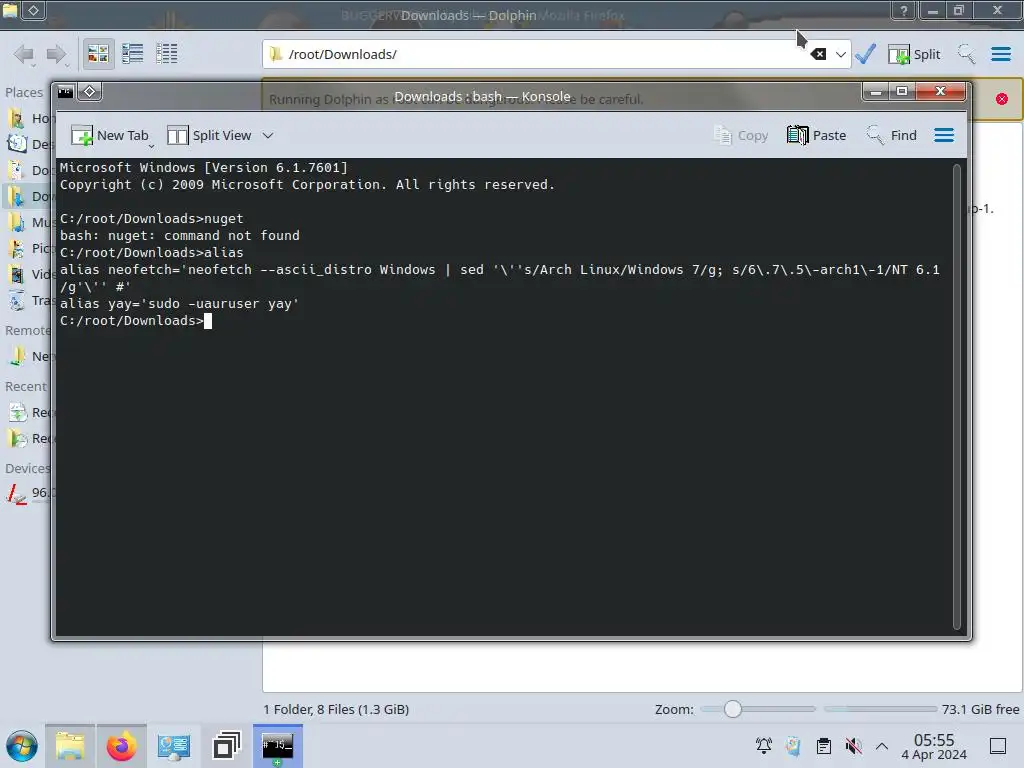The height and width of the screenshot is (768, 1024).
Task: Open the location history dropdown arrow
Action: tap(840, 54)
